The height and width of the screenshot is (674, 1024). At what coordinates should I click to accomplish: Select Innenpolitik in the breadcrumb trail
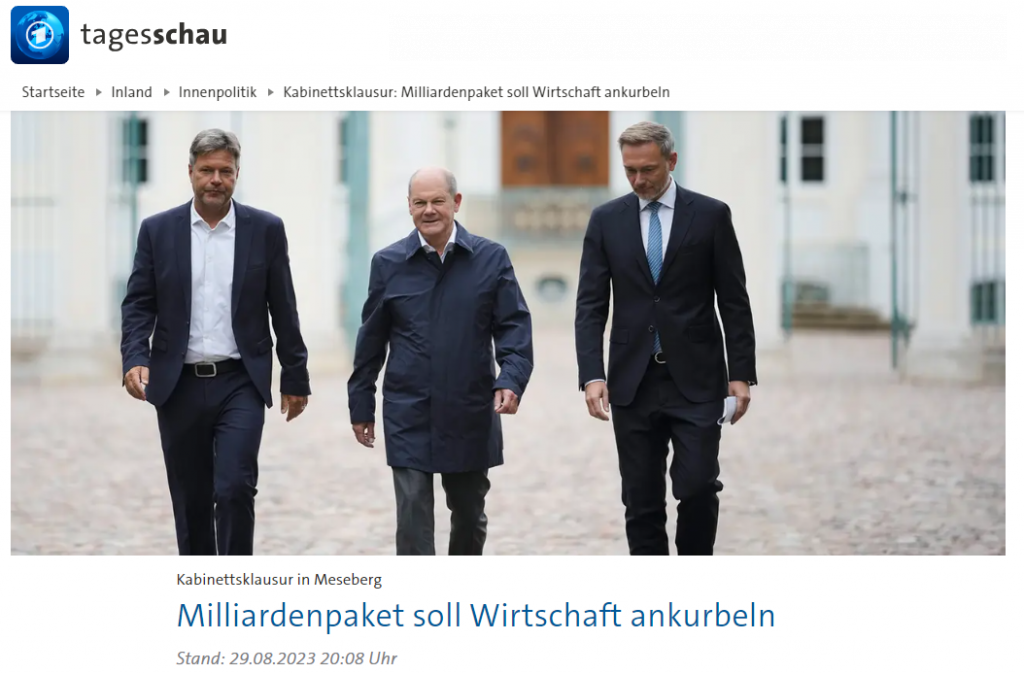click(x=217, y=92)
